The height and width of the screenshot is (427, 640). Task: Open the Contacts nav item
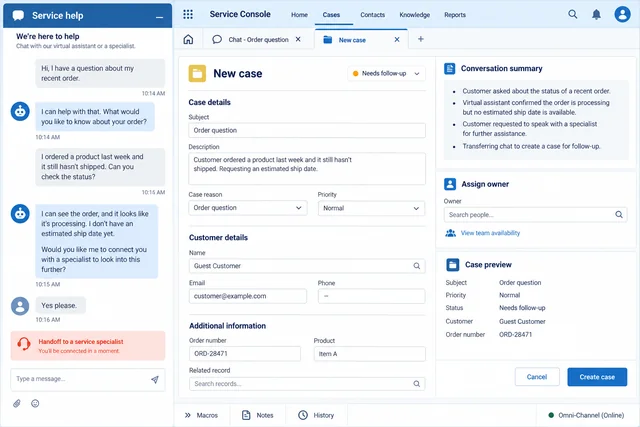click(372, 15)
